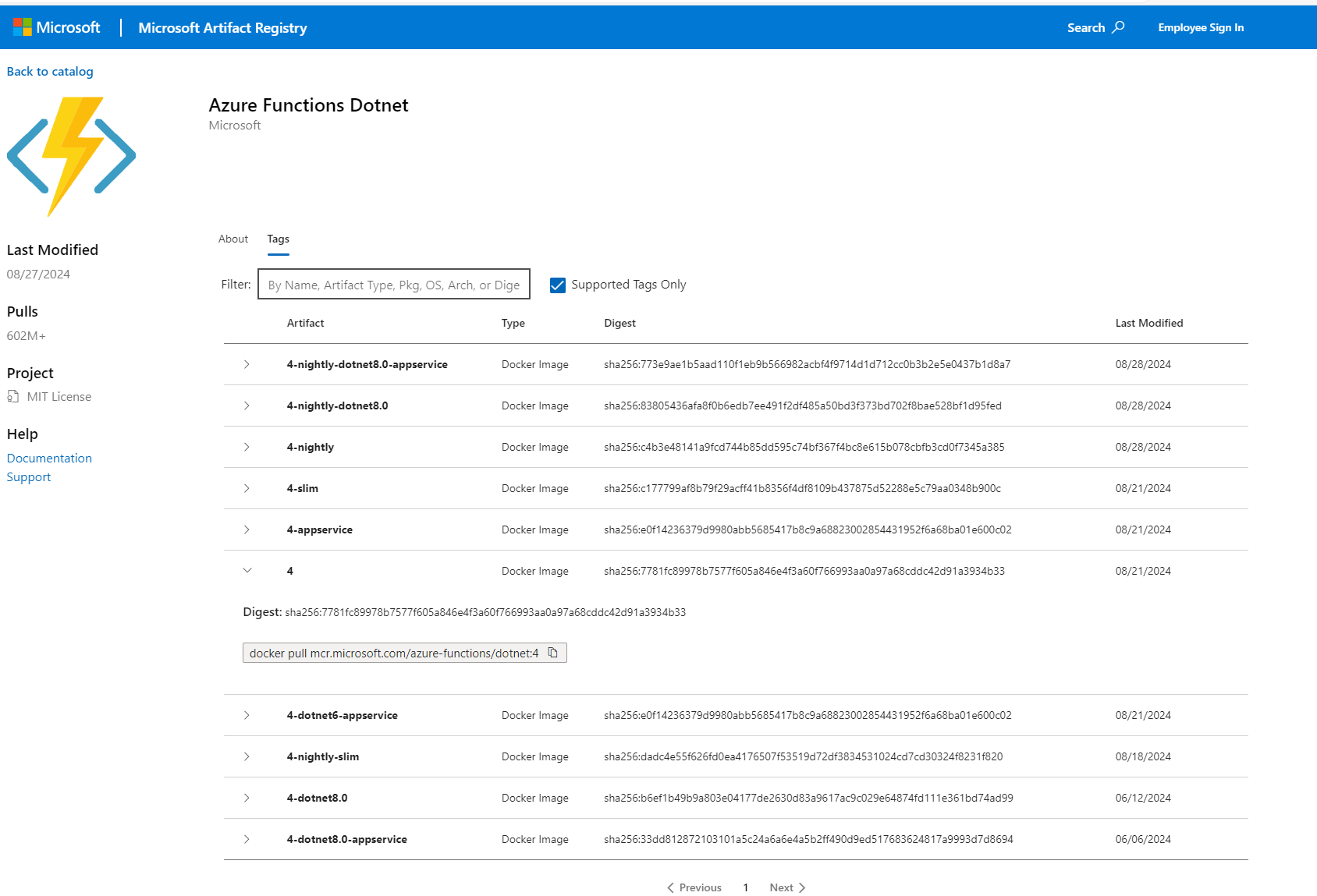Click the Pulls count 602M+
Image resolution: width=1317 pixels, height=896 pixels.
coord(27,335)
